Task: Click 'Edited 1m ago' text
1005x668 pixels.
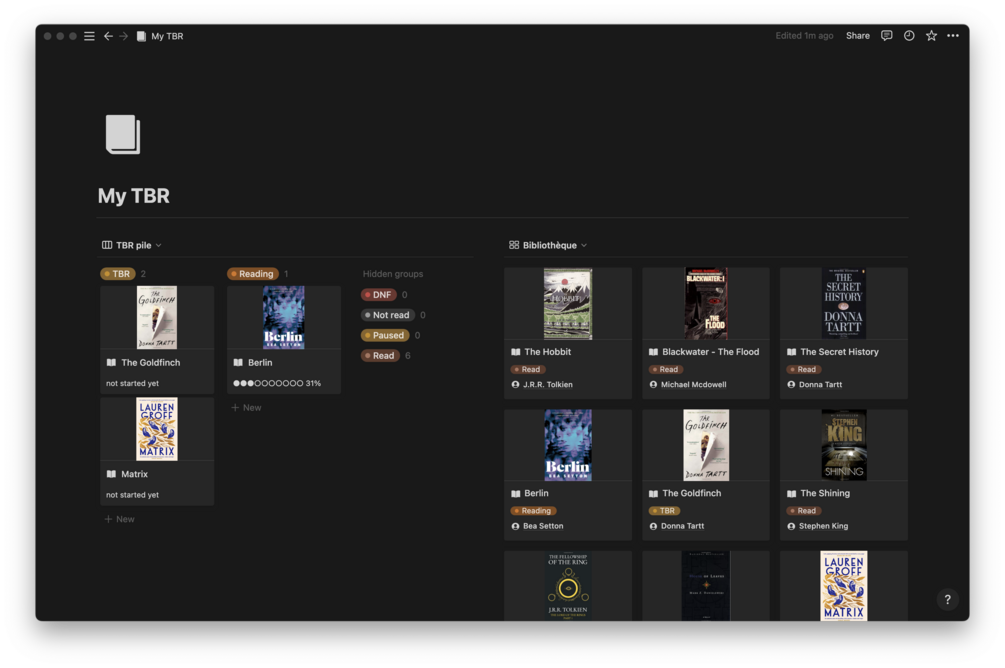Action: coord(804,35)
